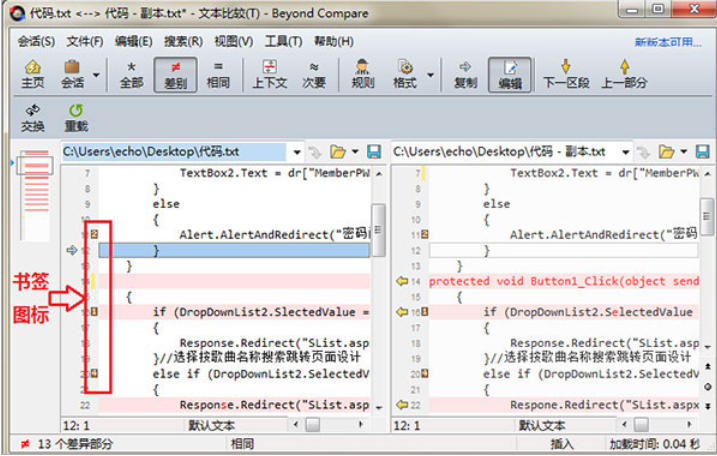Open the 工具(T) menu

click(x=283, y=41)
